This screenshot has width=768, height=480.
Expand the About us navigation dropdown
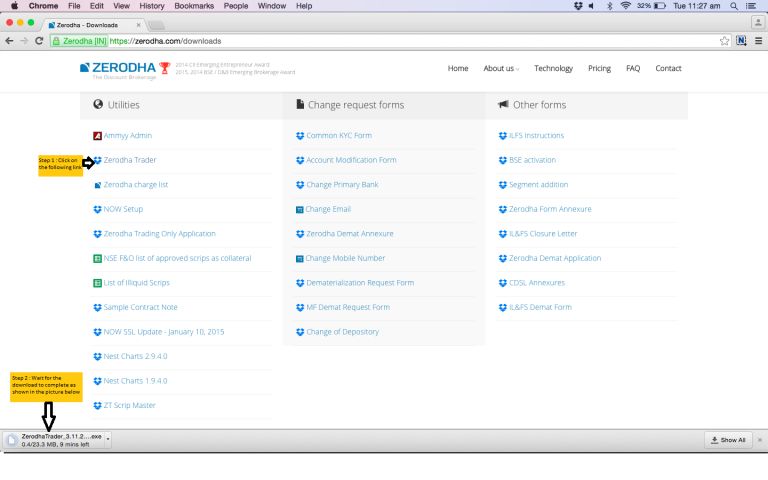point(501,68)
